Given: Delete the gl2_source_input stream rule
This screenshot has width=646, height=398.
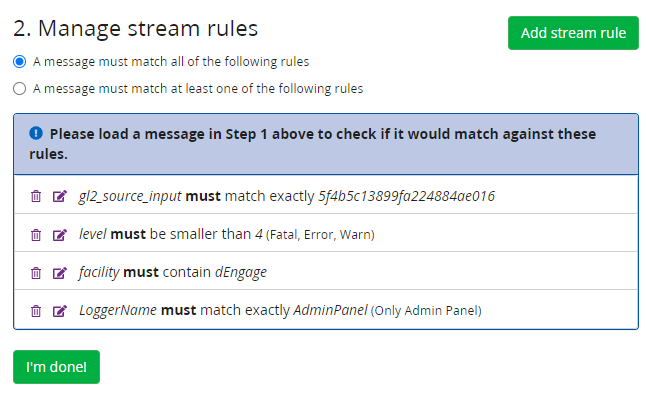Looking at the screenshot, I should 36,196.
